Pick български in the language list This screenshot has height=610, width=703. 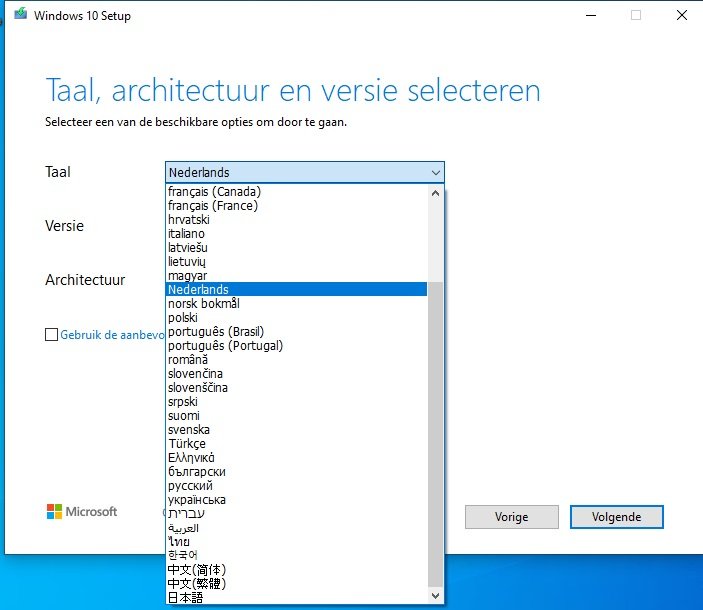tap(296, 472)
